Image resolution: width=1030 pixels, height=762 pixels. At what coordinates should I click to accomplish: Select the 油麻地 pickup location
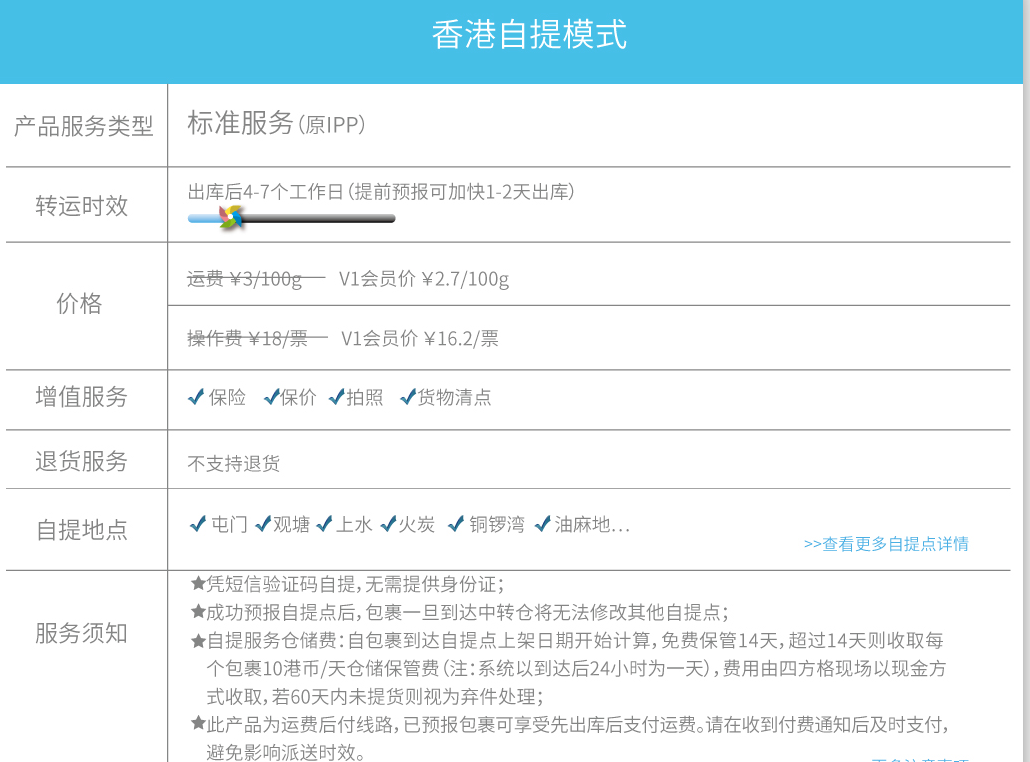(x=591, y=524)
